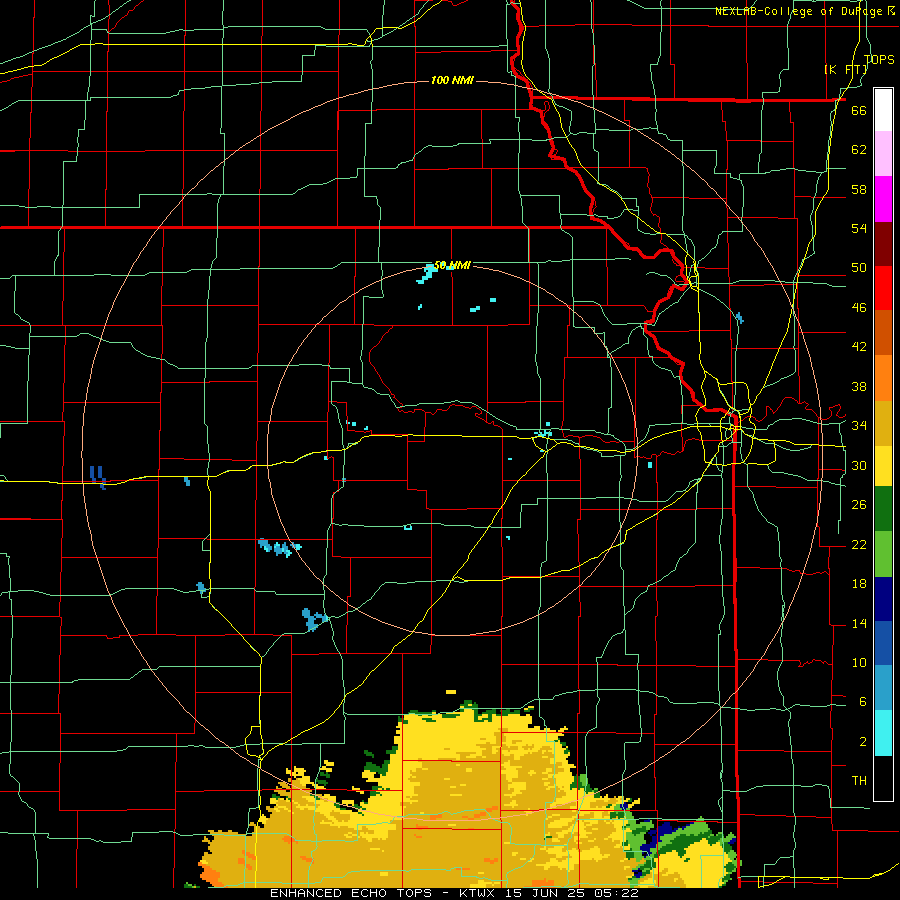Click the cyan legend swatch beside 2

(x=883, y=733)
